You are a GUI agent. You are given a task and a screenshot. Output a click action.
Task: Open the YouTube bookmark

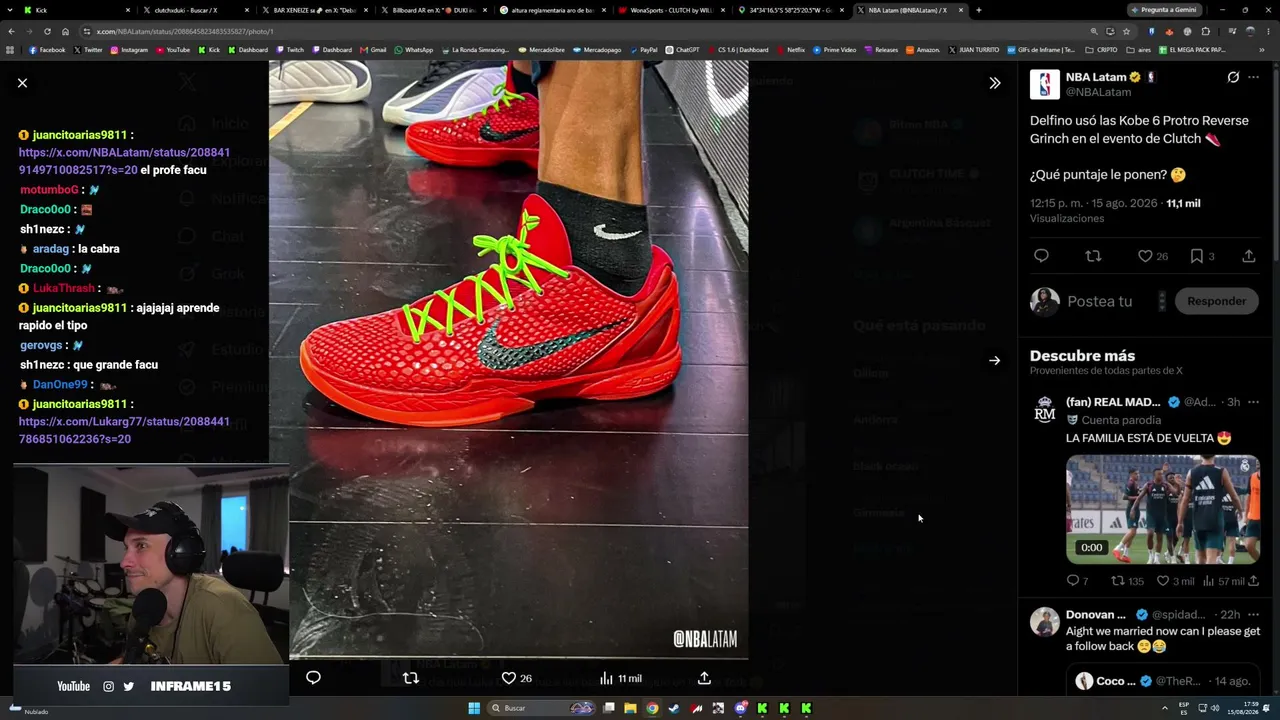(x=173, y=49)
